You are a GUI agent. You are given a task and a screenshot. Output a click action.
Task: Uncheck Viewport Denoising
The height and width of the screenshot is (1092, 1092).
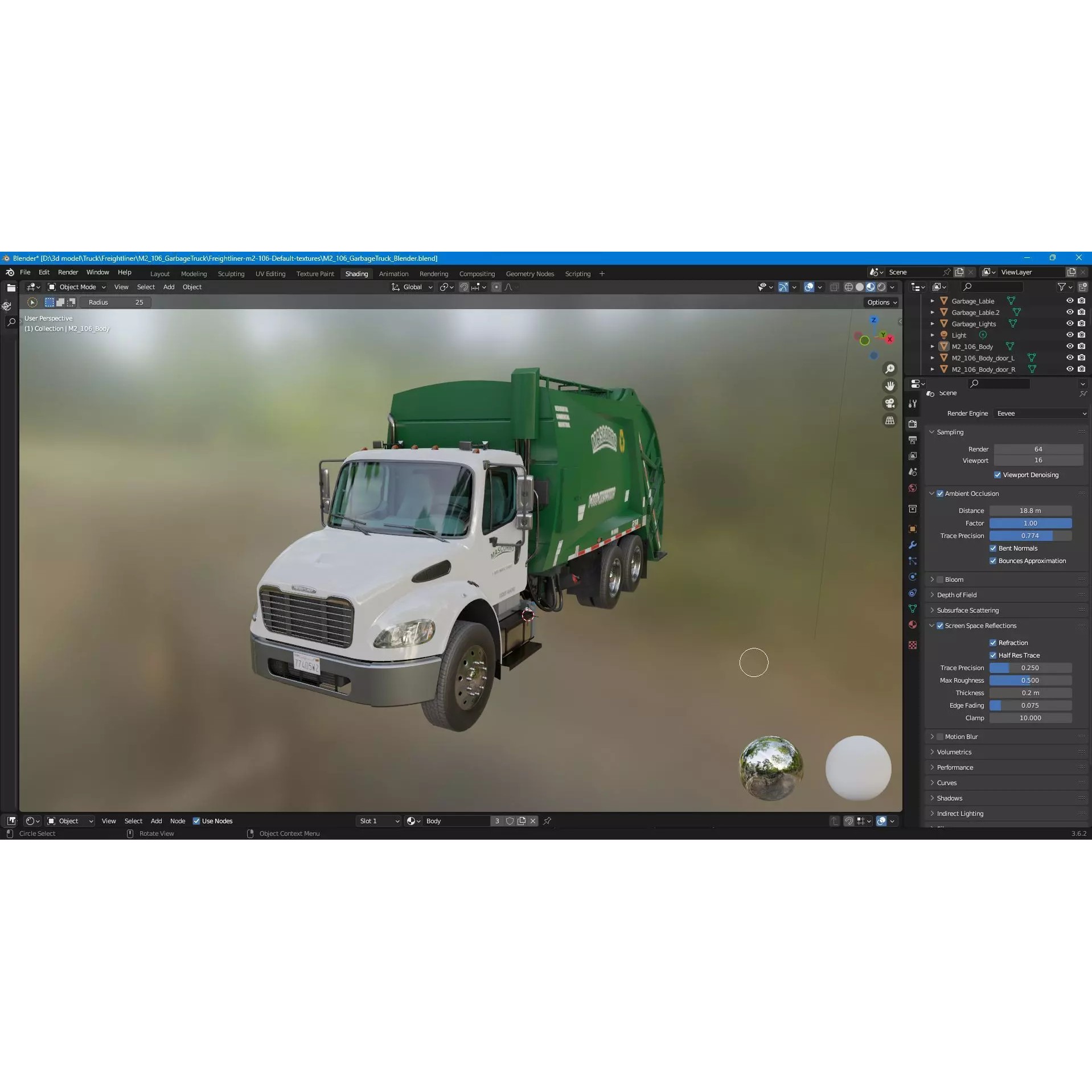997,474
